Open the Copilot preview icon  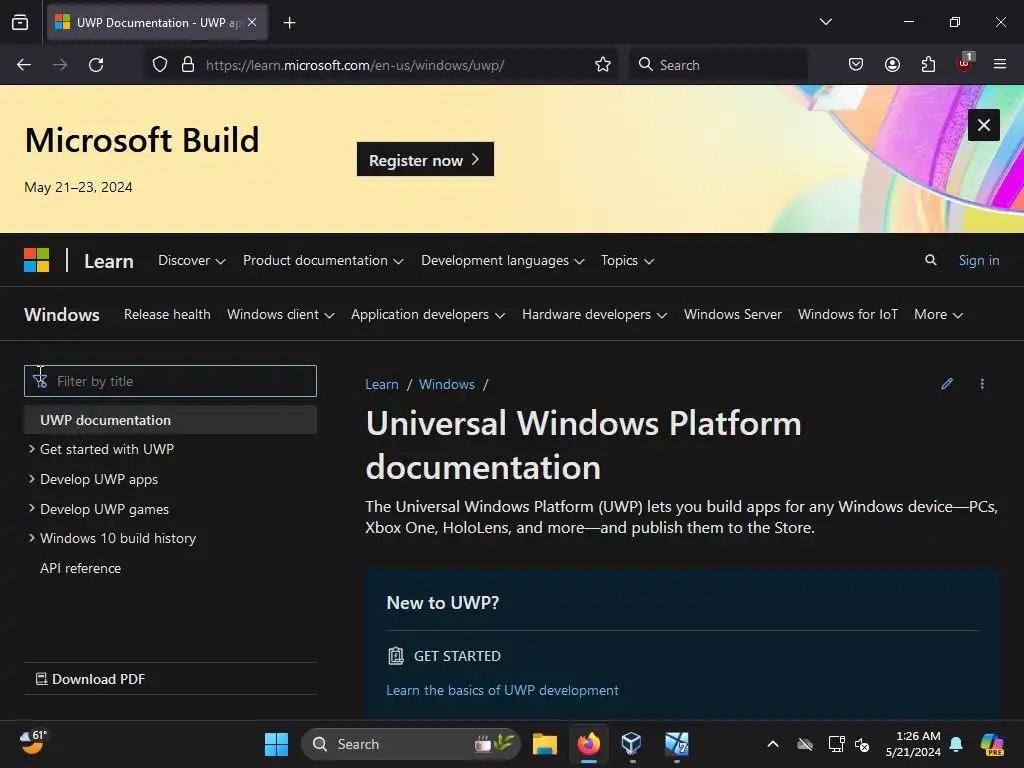[x=992, y=744]
